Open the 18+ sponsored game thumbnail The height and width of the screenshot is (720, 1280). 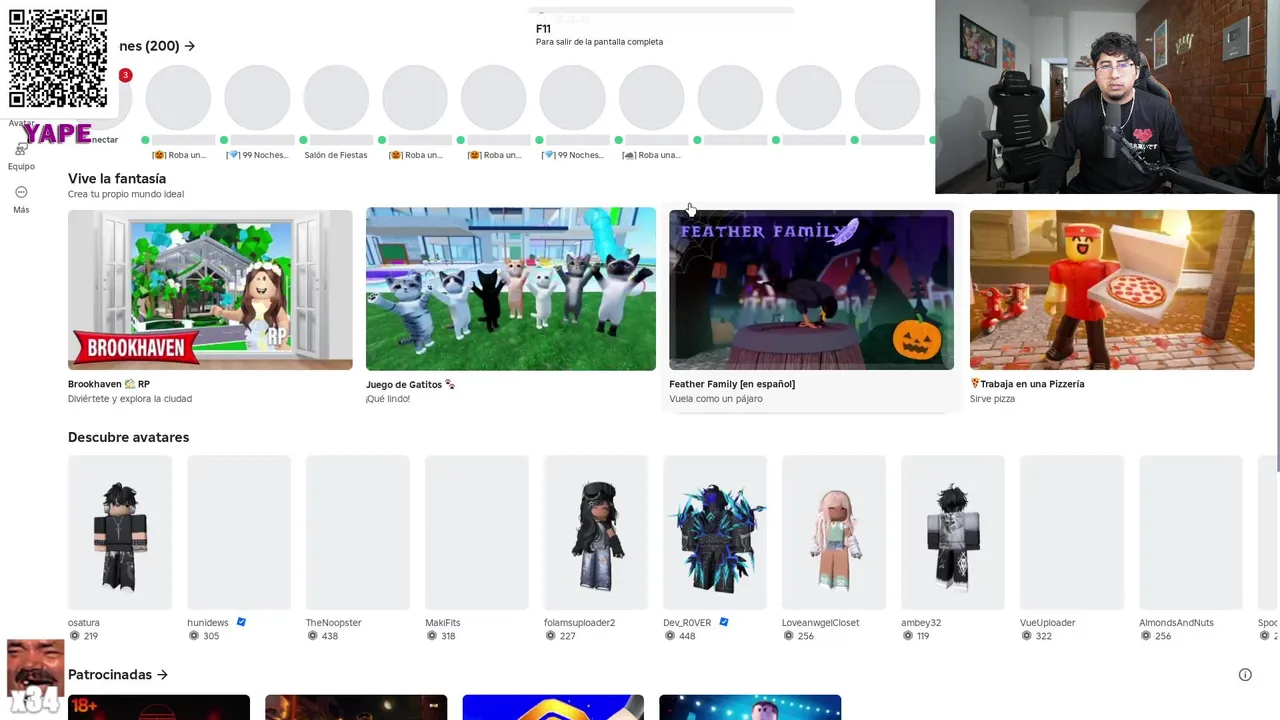(x=159, y=707)
